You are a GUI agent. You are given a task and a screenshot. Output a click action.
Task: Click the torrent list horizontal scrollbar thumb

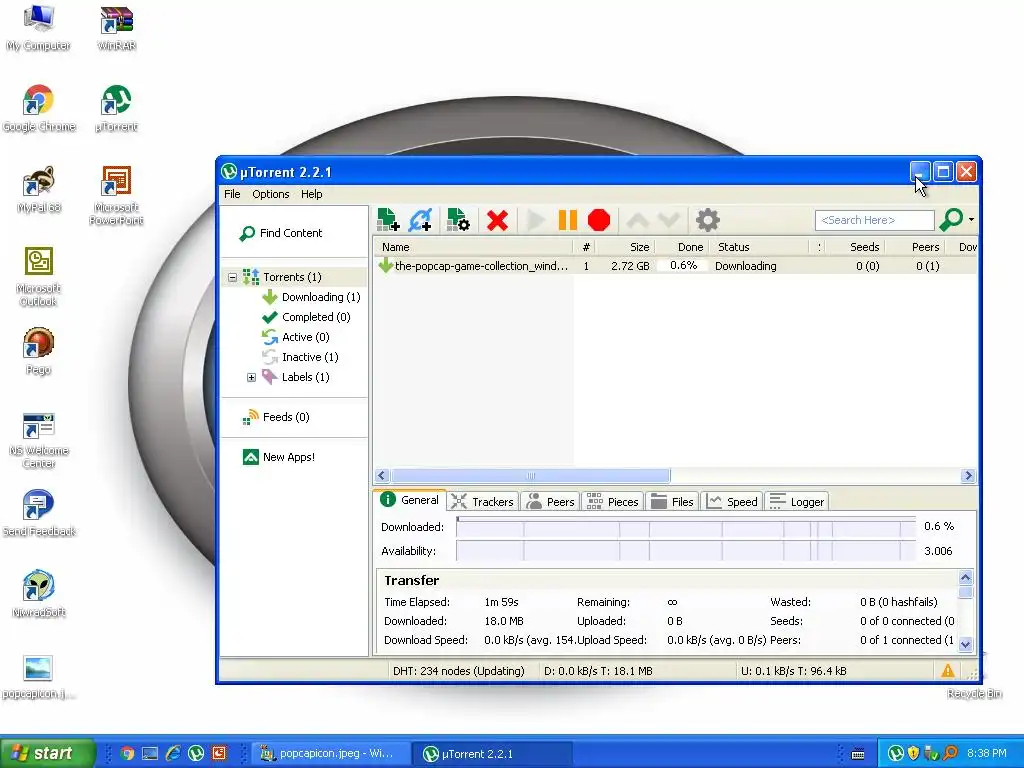click(x=530, y=475)
